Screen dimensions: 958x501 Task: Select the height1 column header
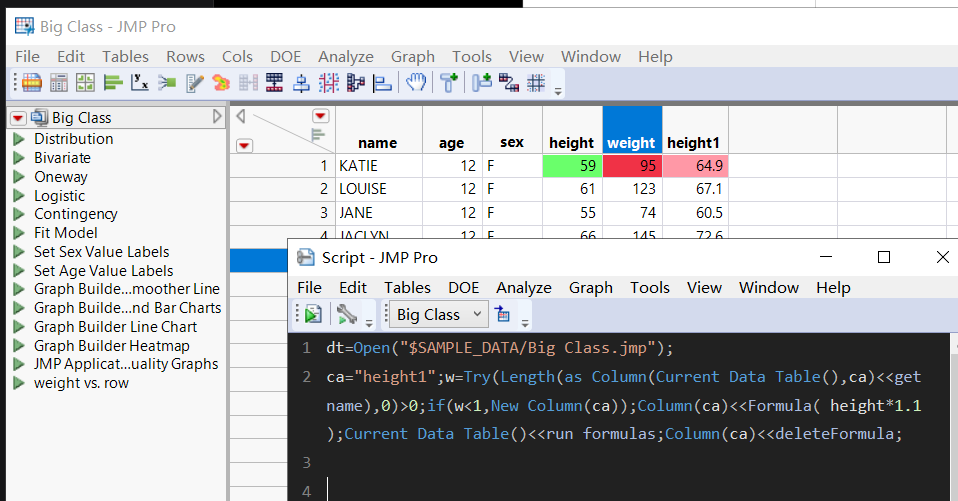(695, 130)
